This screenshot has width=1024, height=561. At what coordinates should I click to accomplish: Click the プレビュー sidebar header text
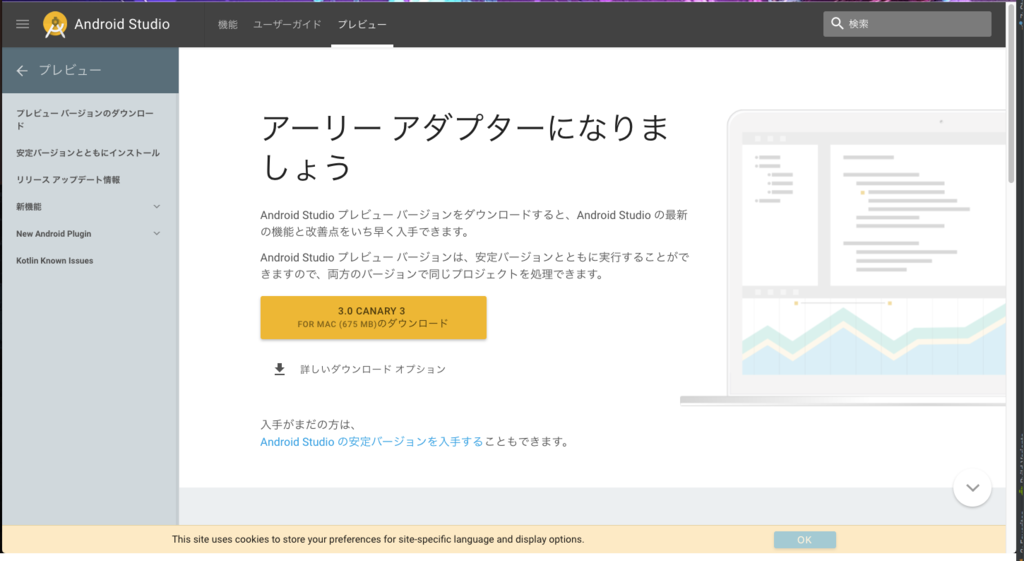(x=70, y=71)
